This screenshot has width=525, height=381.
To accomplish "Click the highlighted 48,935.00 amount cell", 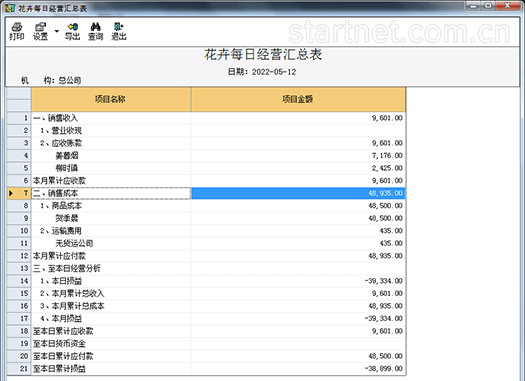I will [298, 193].
